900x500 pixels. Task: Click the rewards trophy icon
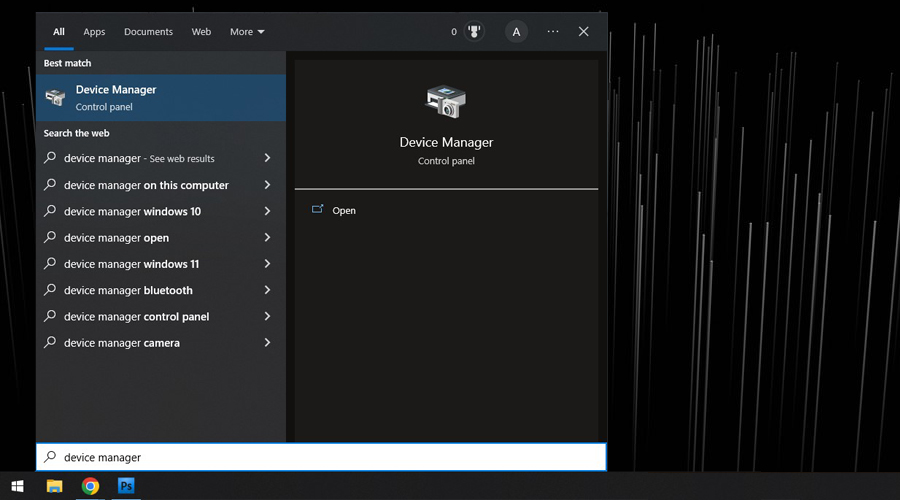coord(474,32)
